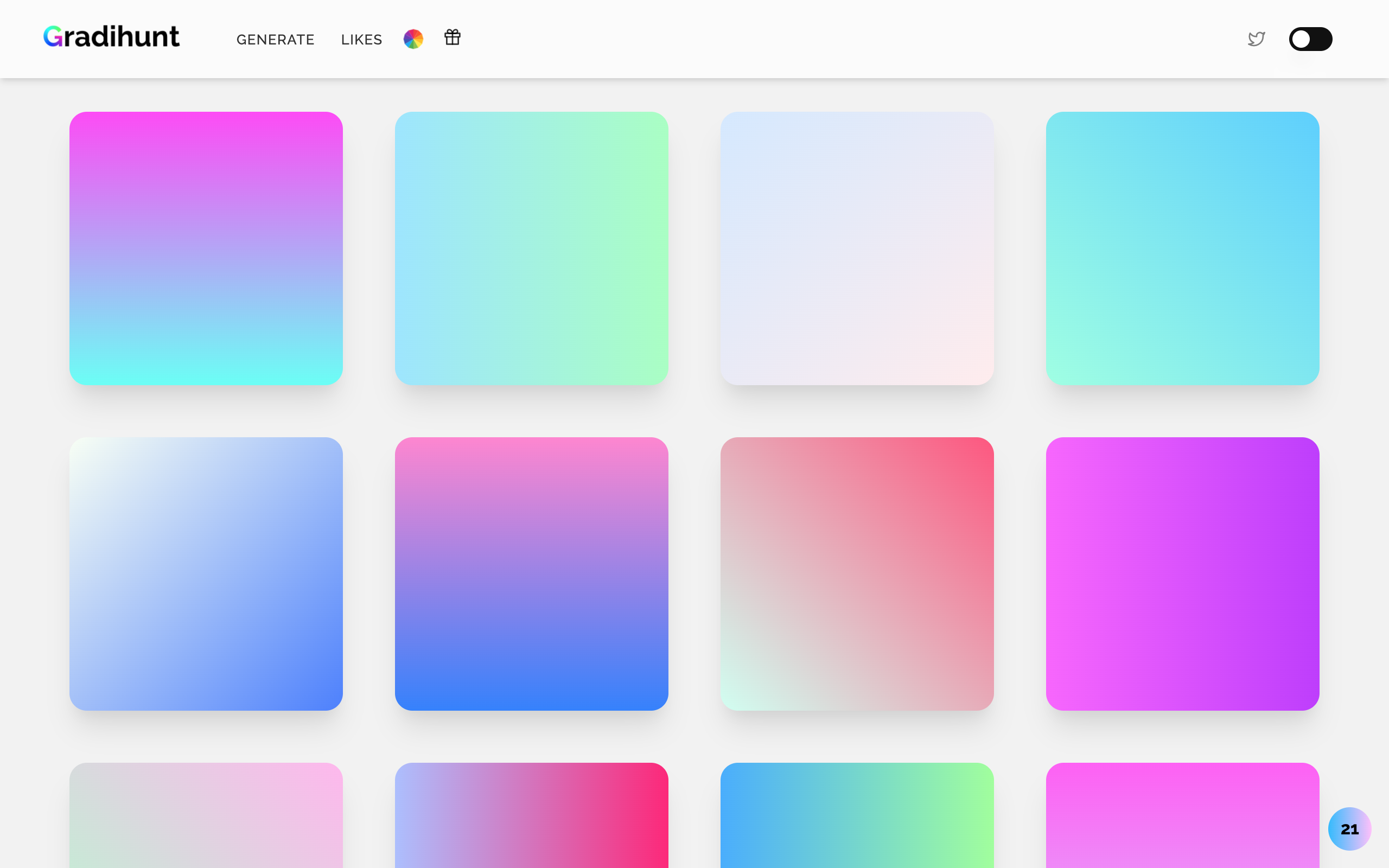Choose the solid magenta-to-violet gradient card

(x=1182, y=573)
